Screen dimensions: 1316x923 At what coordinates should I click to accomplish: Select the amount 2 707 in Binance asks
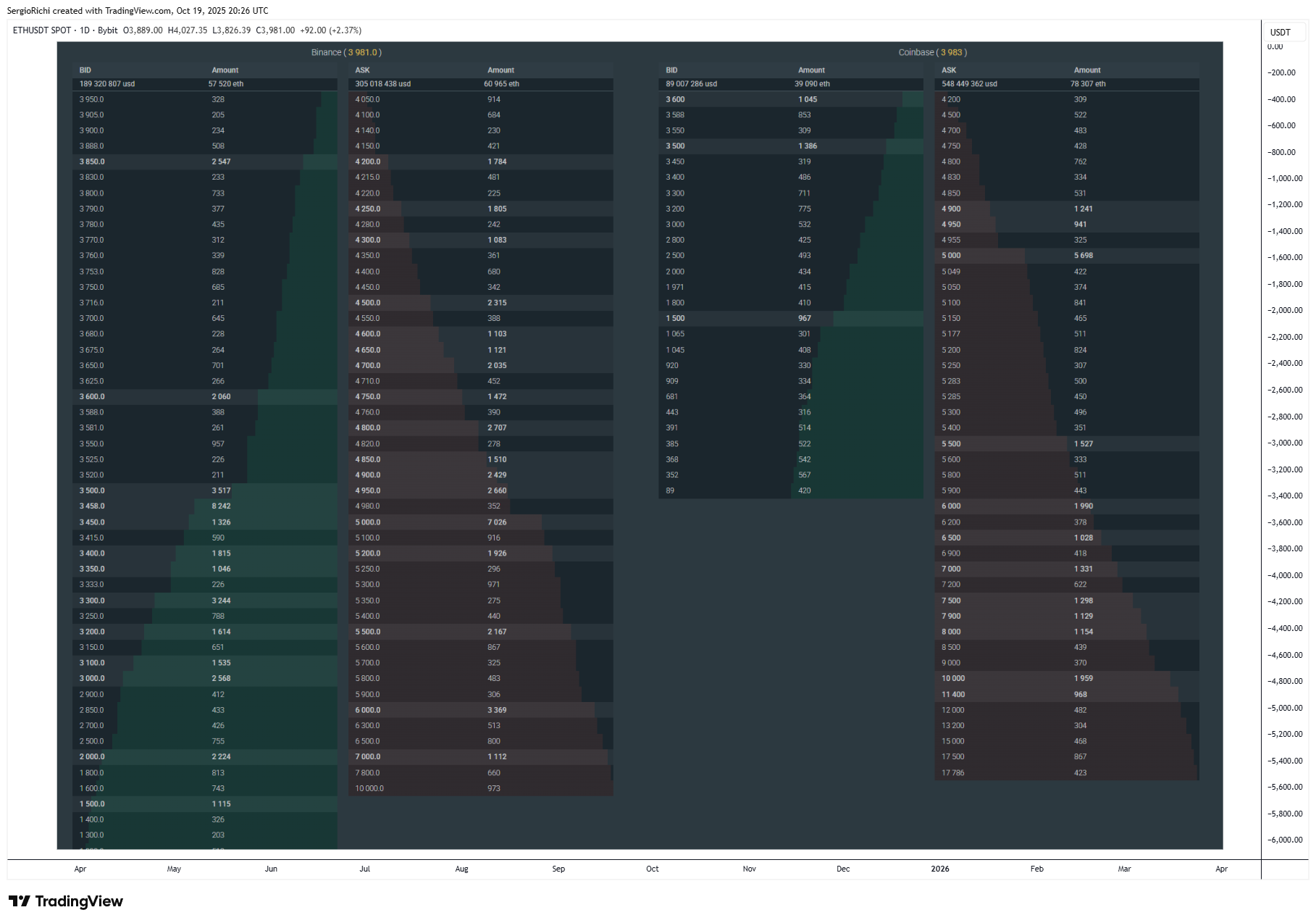coord(498,428)
